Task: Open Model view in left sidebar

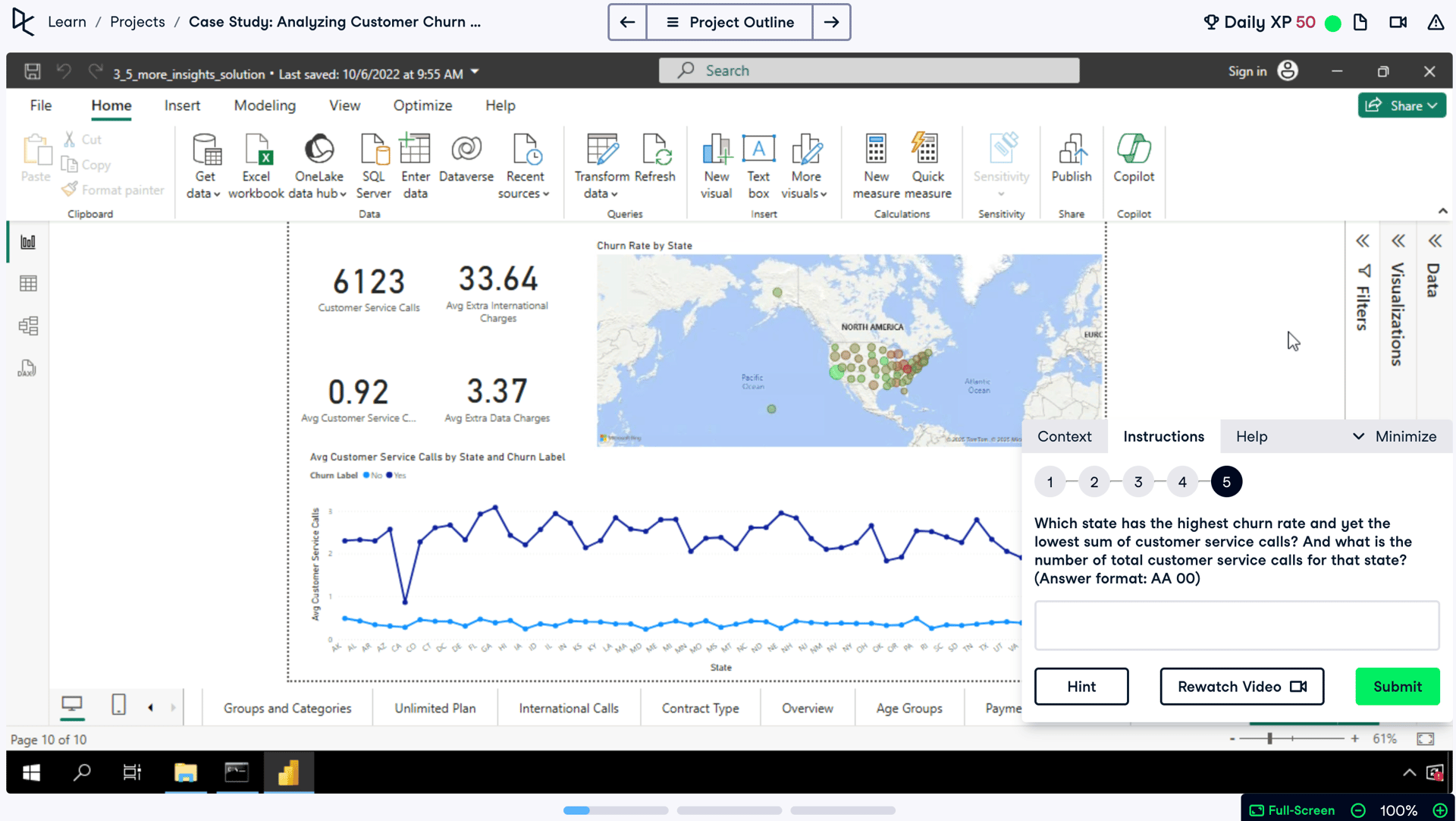Action: click(28, 326)
